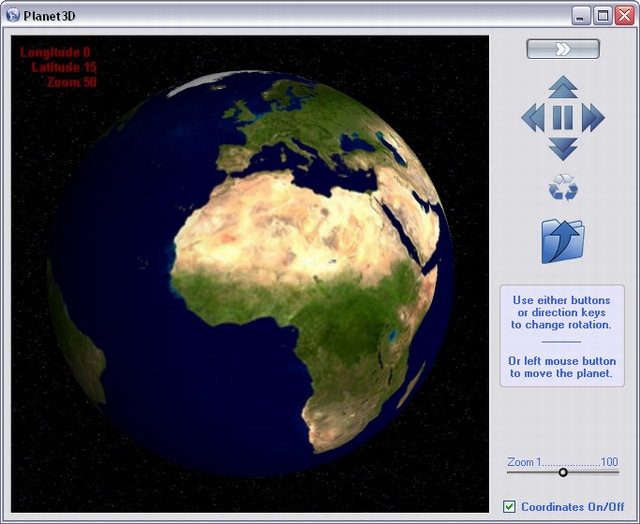The image size is (640, 524).
Task: Click the Longitude 0 readout
Action: 55,52
